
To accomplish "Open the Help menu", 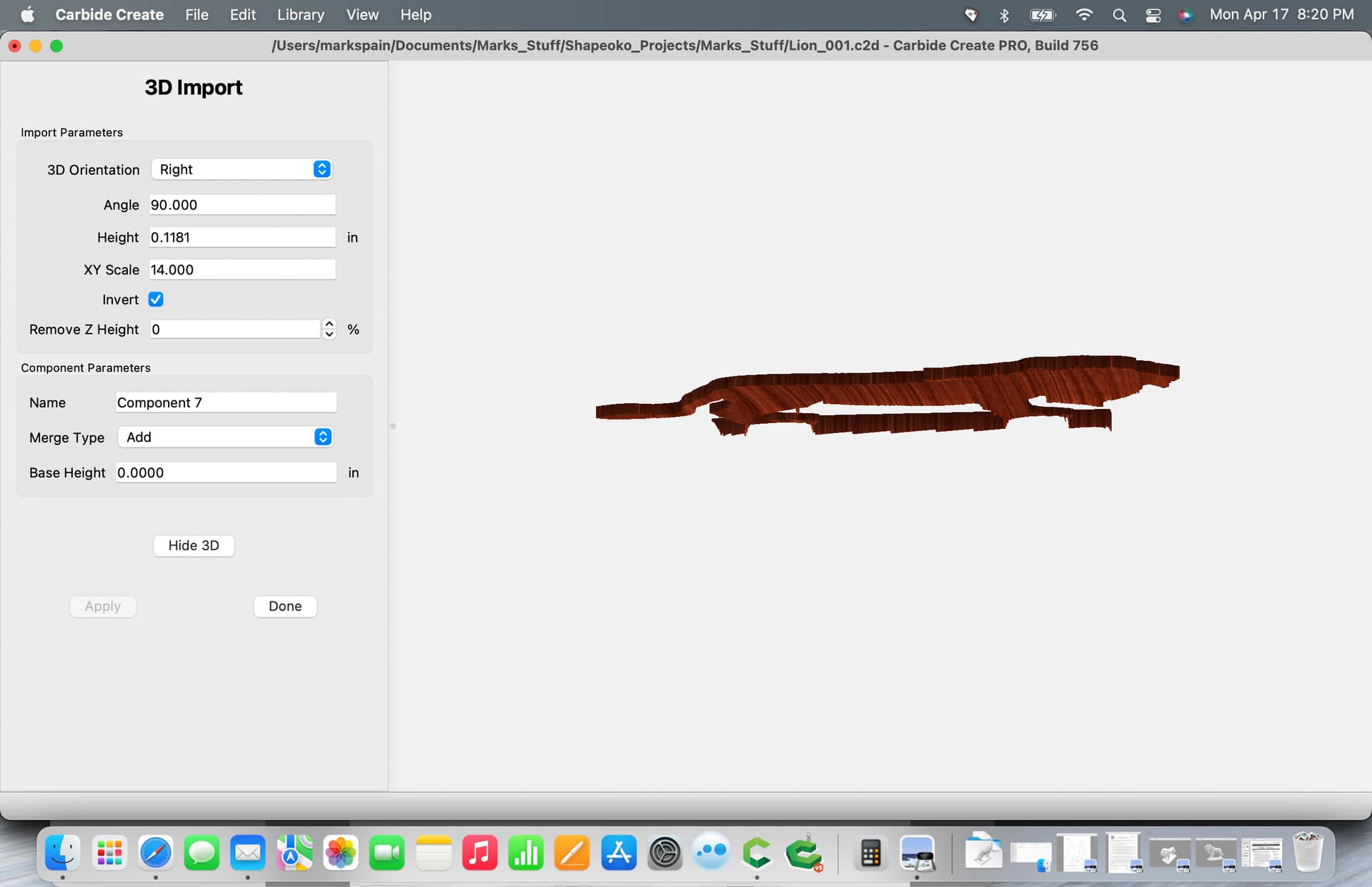I will pos(415,14).
